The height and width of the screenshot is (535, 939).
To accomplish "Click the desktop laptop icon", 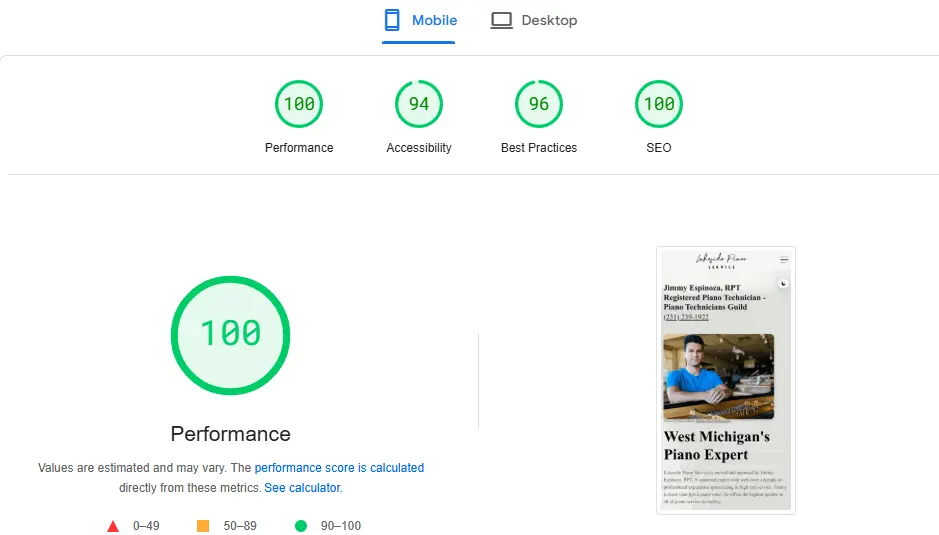I will point(501,20).
